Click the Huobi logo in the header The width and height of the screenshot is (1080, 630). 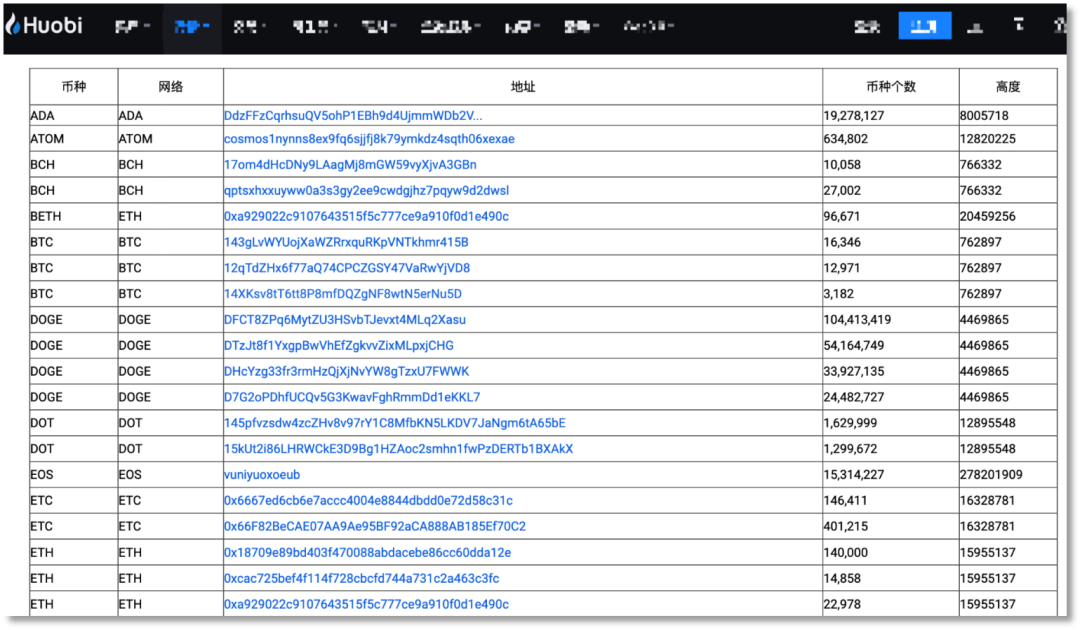pos(44,25)
